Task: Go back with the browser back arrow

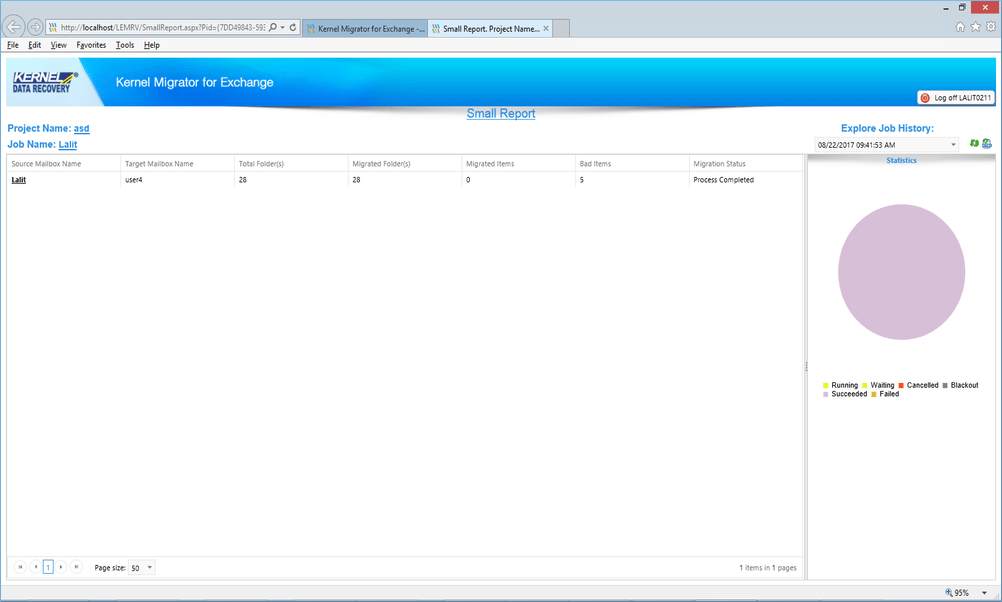Action: coord(14,27)
